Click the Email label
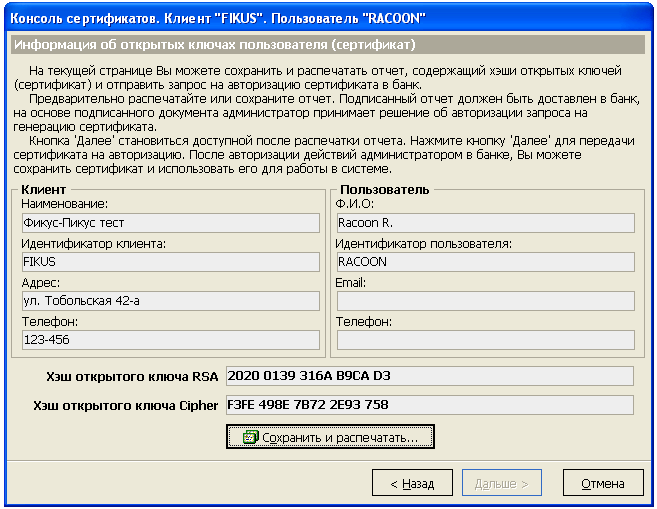 tap(351, 283)
